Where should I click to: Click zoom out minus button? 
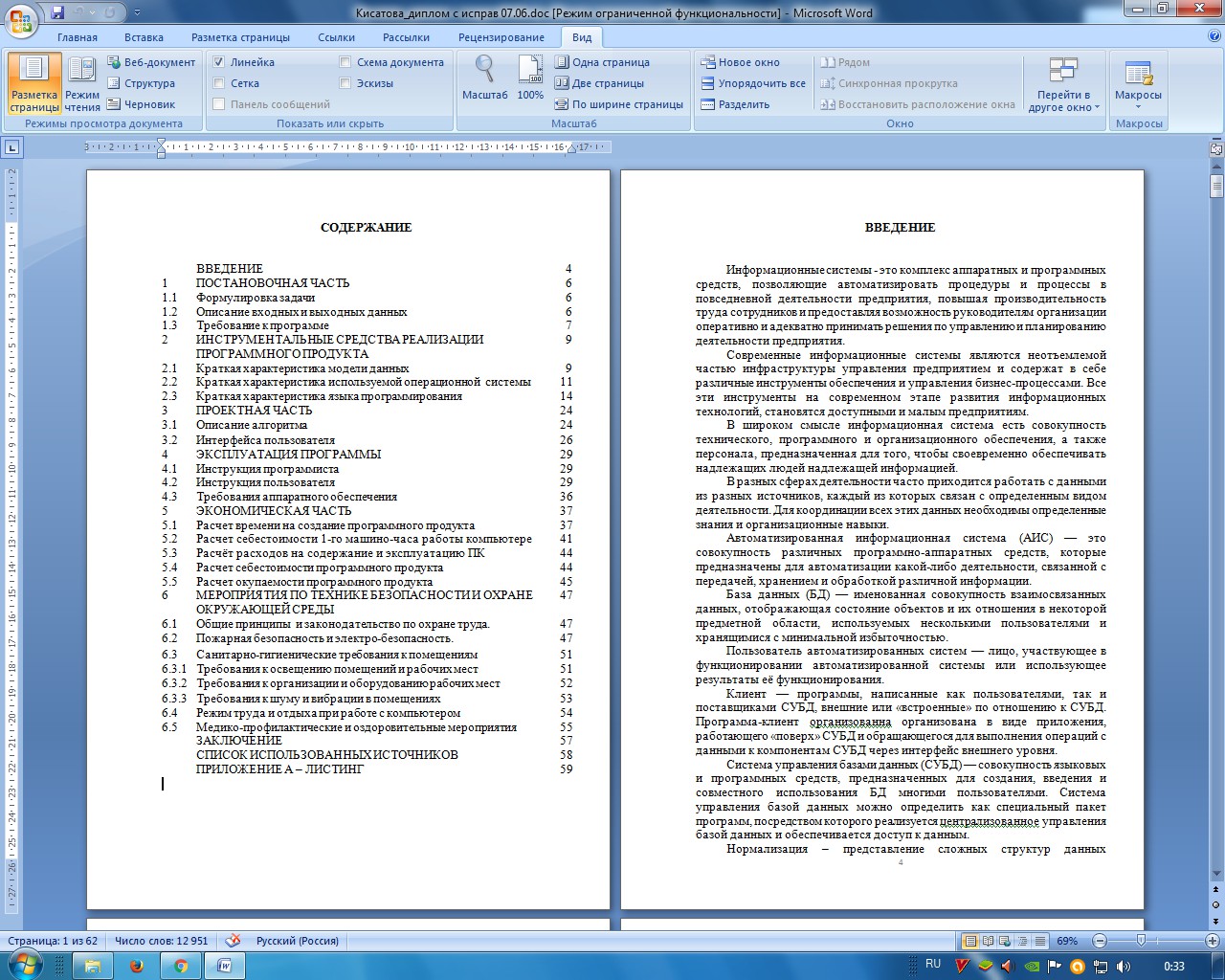1100,941
